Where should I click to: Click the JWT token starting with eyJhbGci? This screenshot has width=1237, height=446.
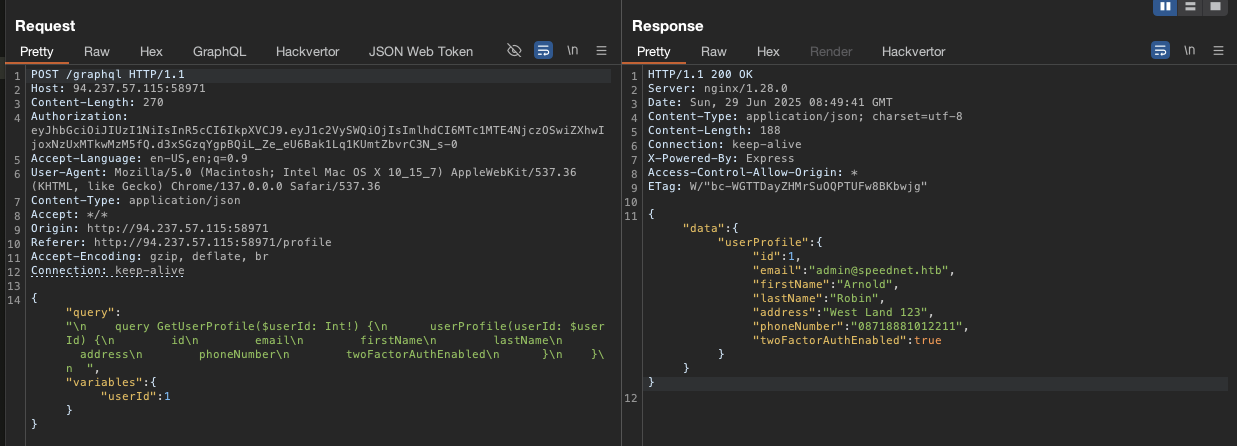coord(318,137)
